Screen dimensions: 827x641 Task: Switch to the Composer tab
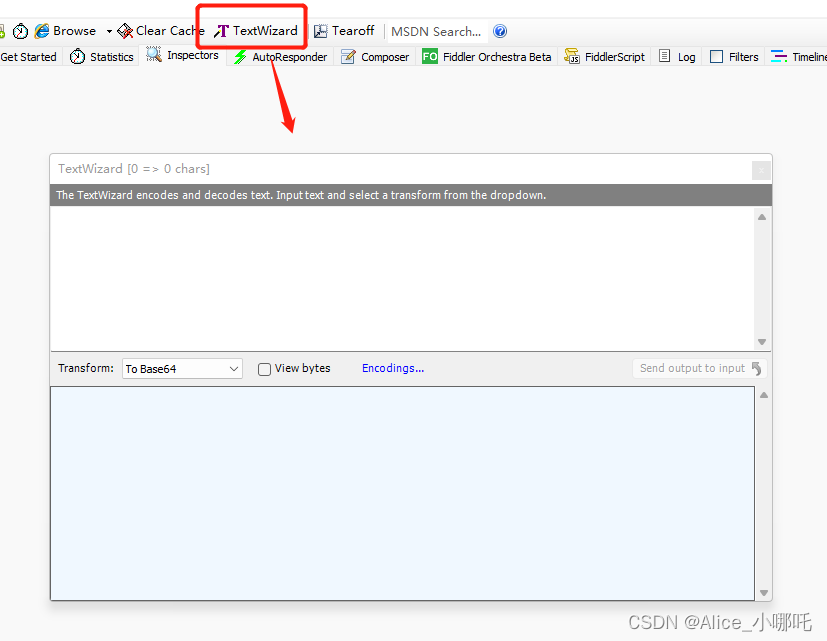pyautogui.click(x=375, y=57)
